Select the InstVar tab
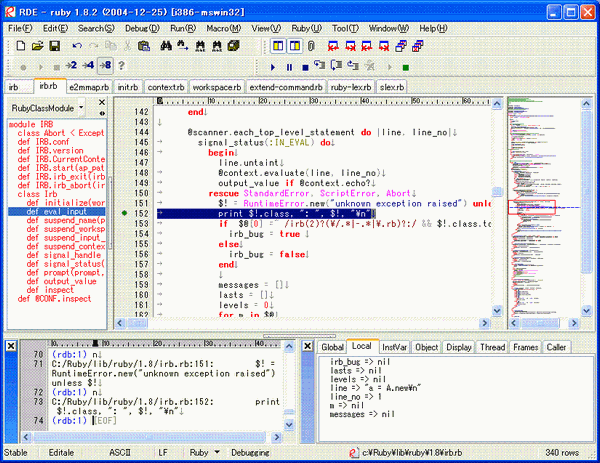The image size is (600, 463). [394, 347]
